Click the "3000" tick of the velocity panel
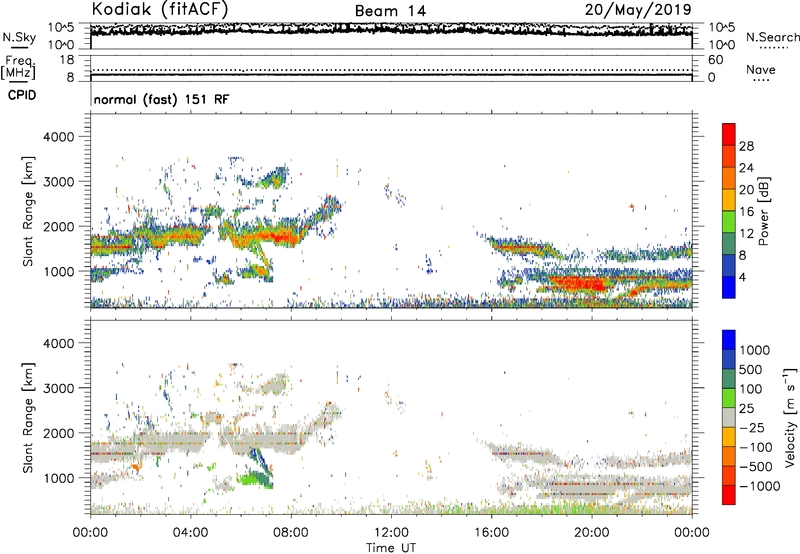This screenshot has height=554, width=800. (58, 388)
